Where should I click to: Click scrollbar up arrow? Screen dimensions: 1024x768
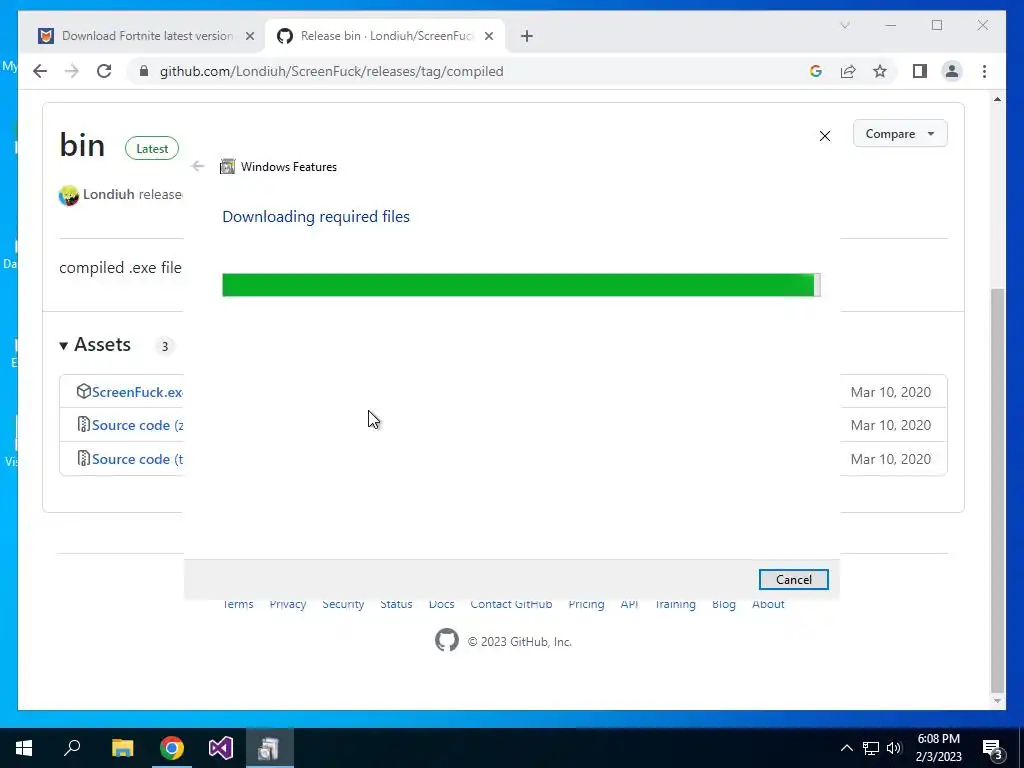pyautogui.click(x=997, y=99)
